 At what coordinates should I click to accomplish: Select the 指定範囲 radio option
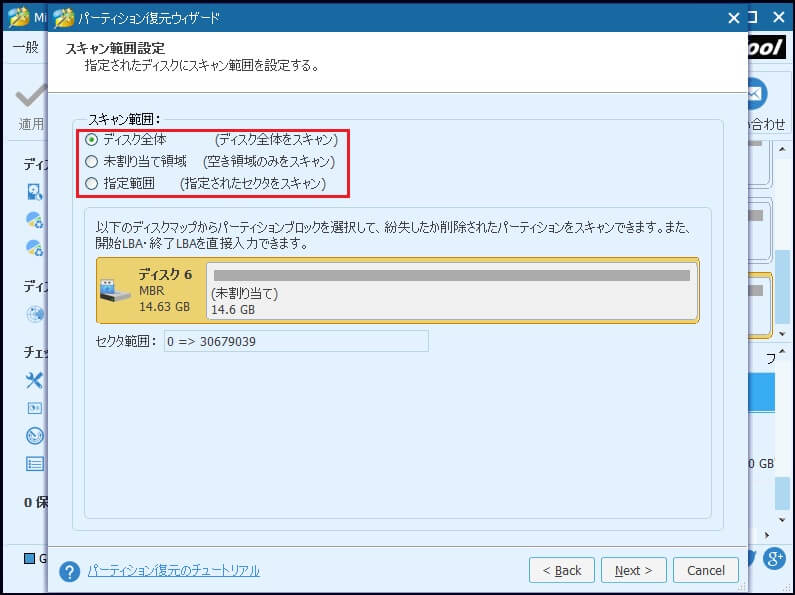[92, 183]
